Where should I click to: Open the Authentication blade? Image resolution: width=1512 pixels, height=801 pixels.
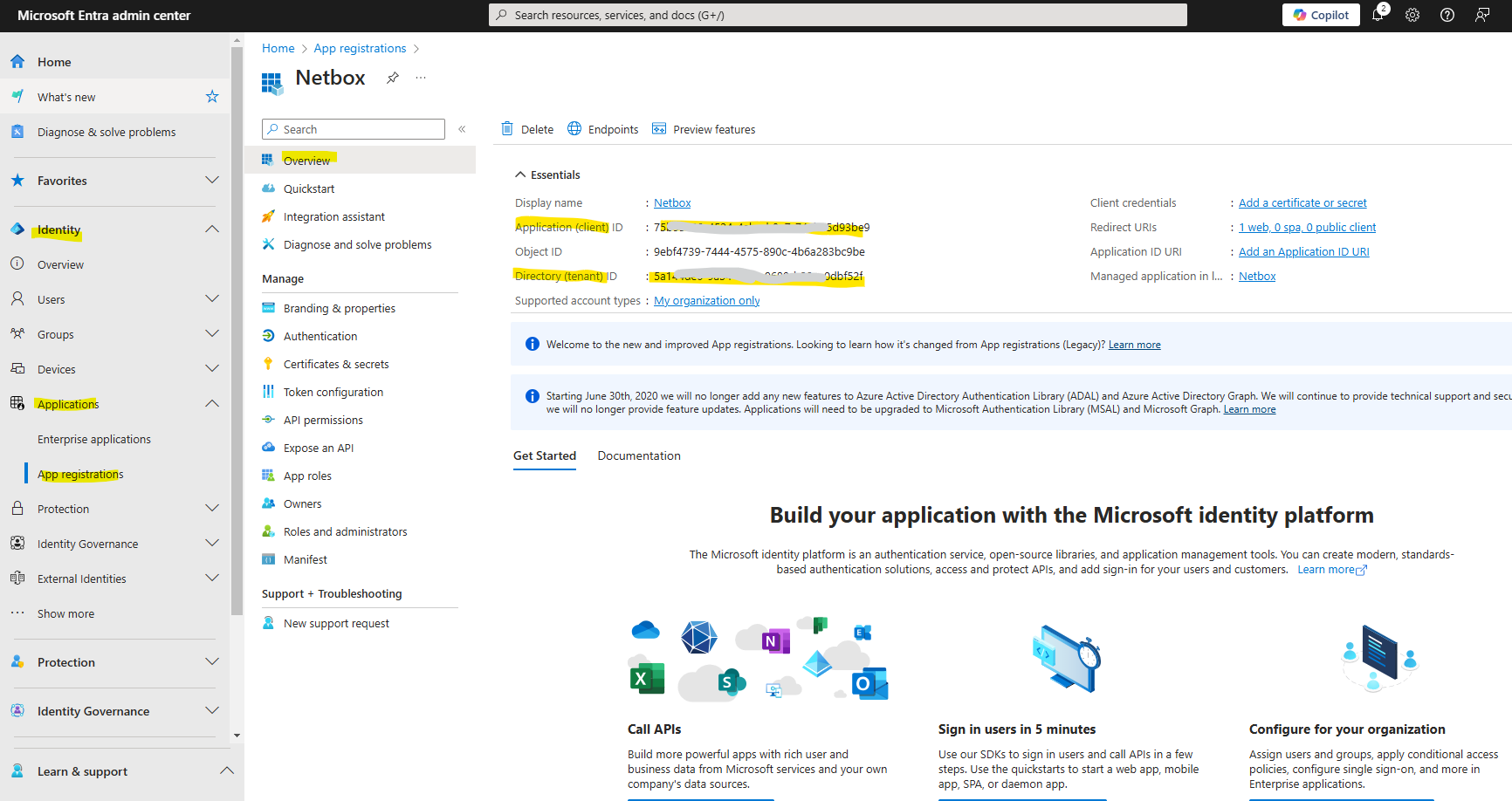(320, 336)
